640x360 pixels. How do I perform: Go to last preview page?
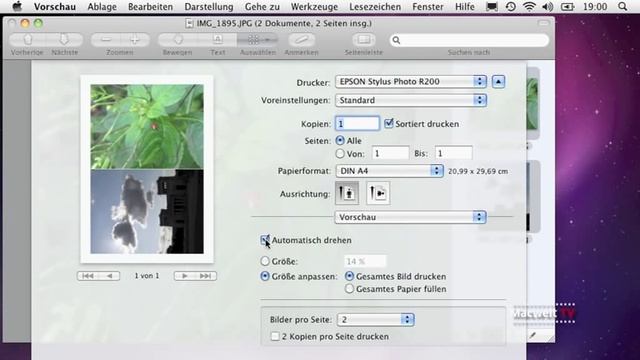pos(206,276)
